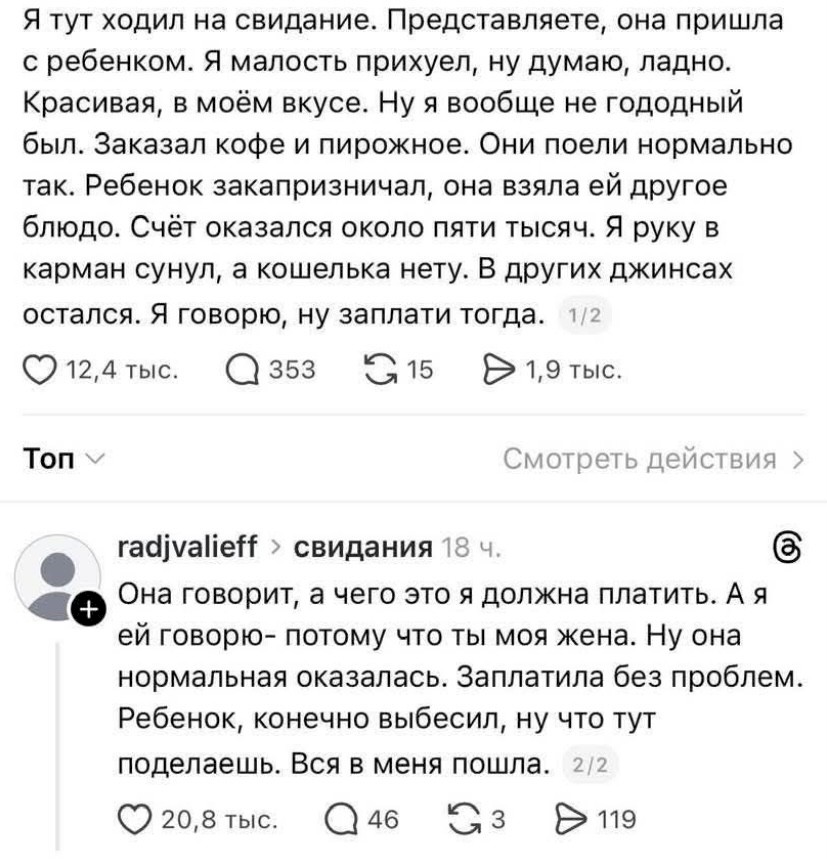Like the reply by radjvalieff

click(x=137, y=821)
